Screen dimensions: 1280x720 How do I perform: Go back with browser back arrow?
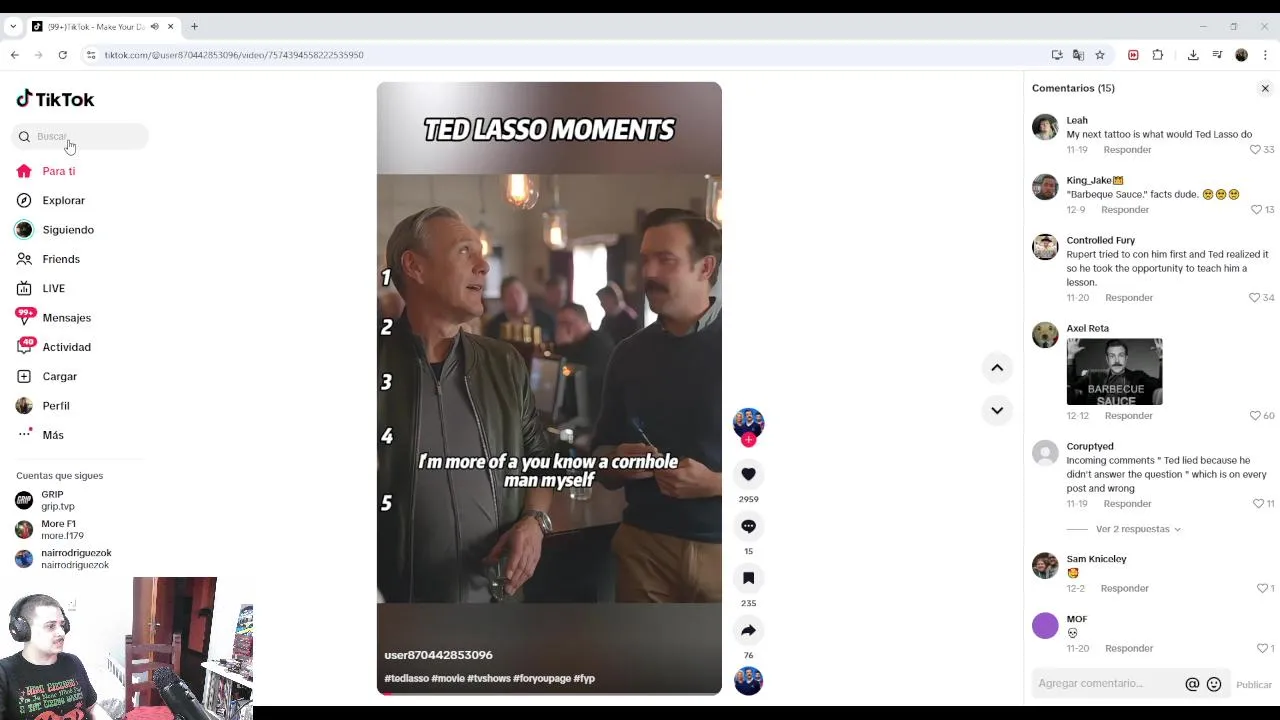[x=15, y=55]
